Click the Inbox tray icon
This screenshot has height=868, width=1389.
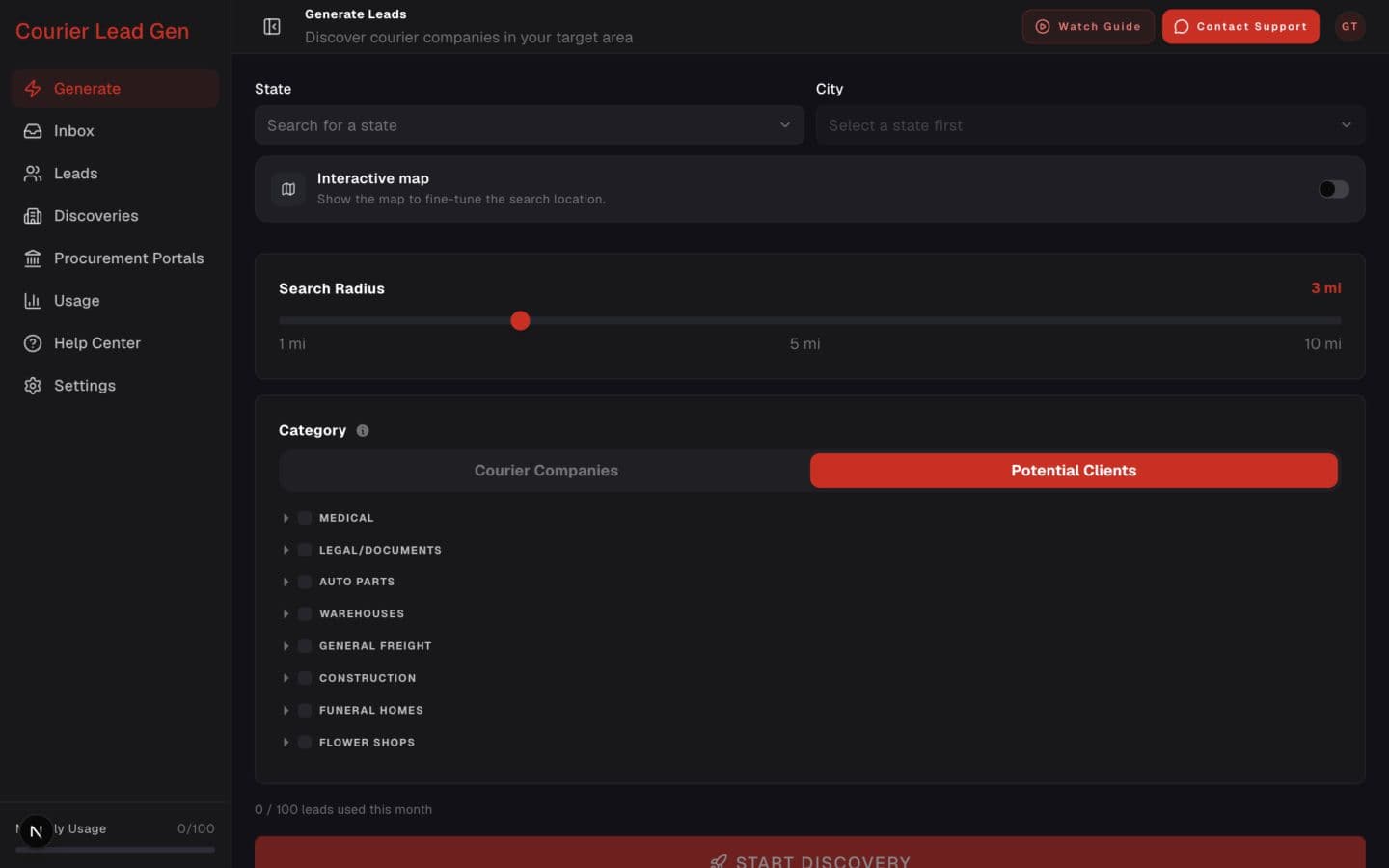[33, 131]
